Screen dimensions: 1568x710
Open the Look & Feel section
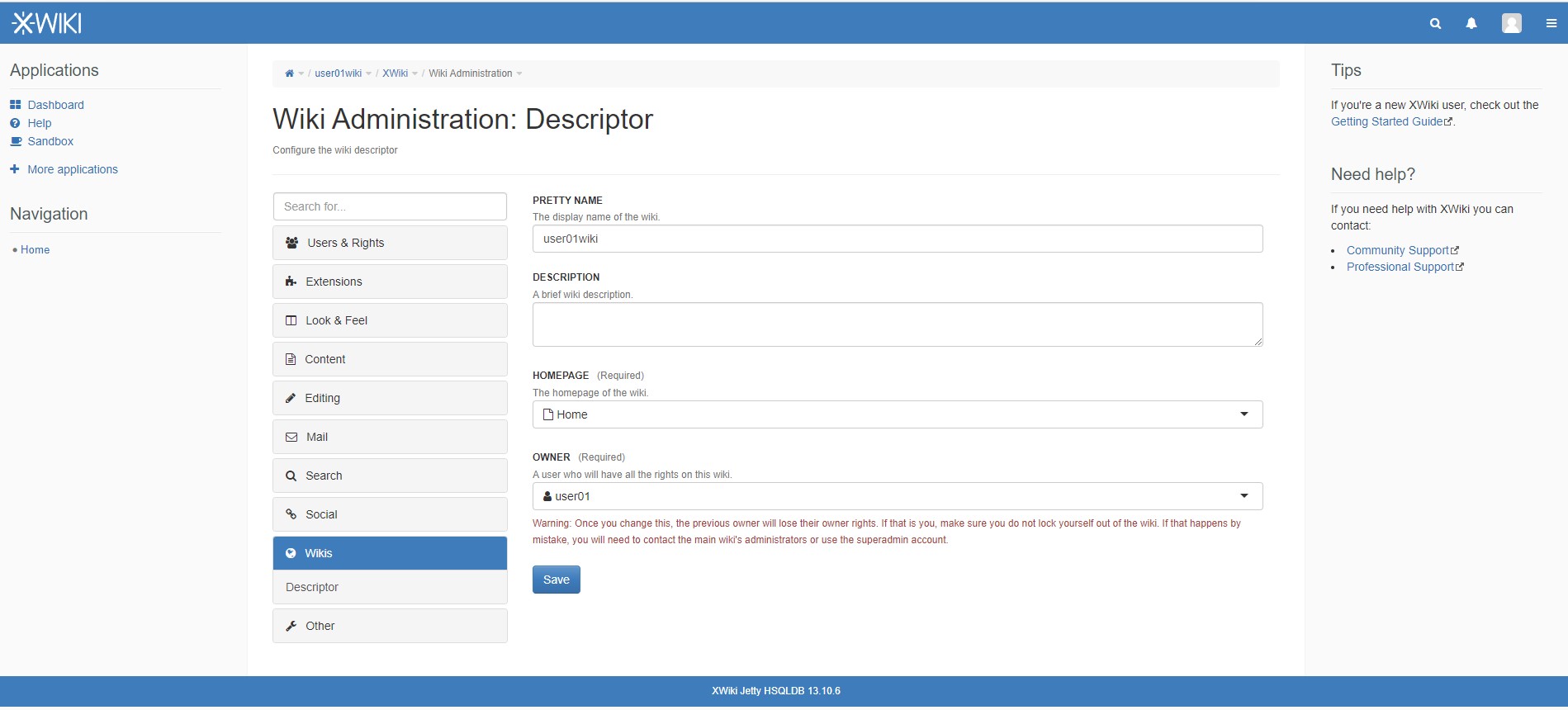[390, 320]
